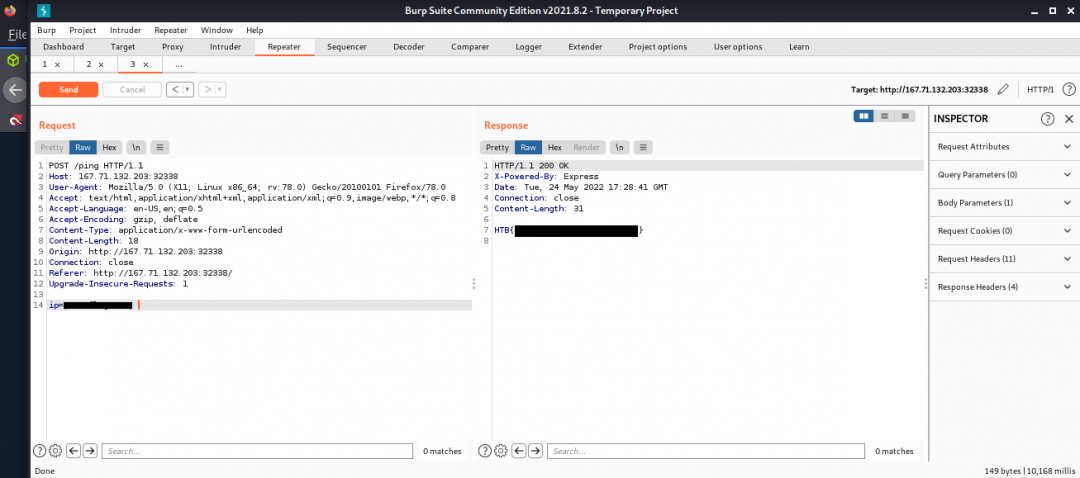The width and height of the screenshot is (1080, 478).
Task: Expand Body Parameters (1) section
Action: pyautogui.click(x=1004, y=203)
